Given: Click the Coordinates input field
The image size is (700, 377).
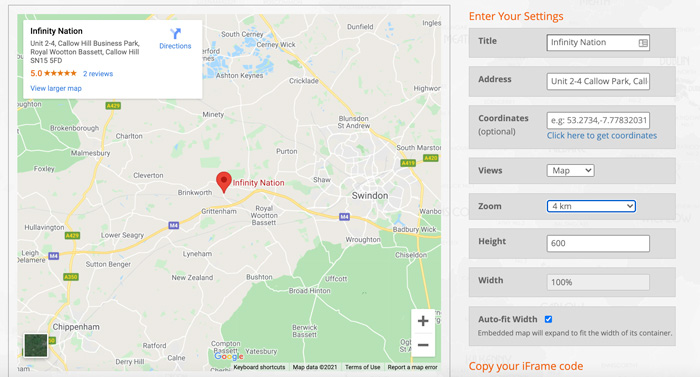Looking at the screenshot, I should click(598, 120).
